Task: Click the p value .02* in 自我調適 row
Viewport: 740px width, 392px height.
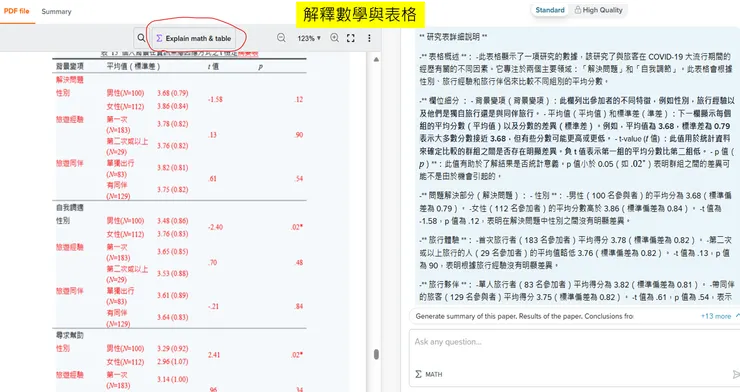Action: pos(297,227)
